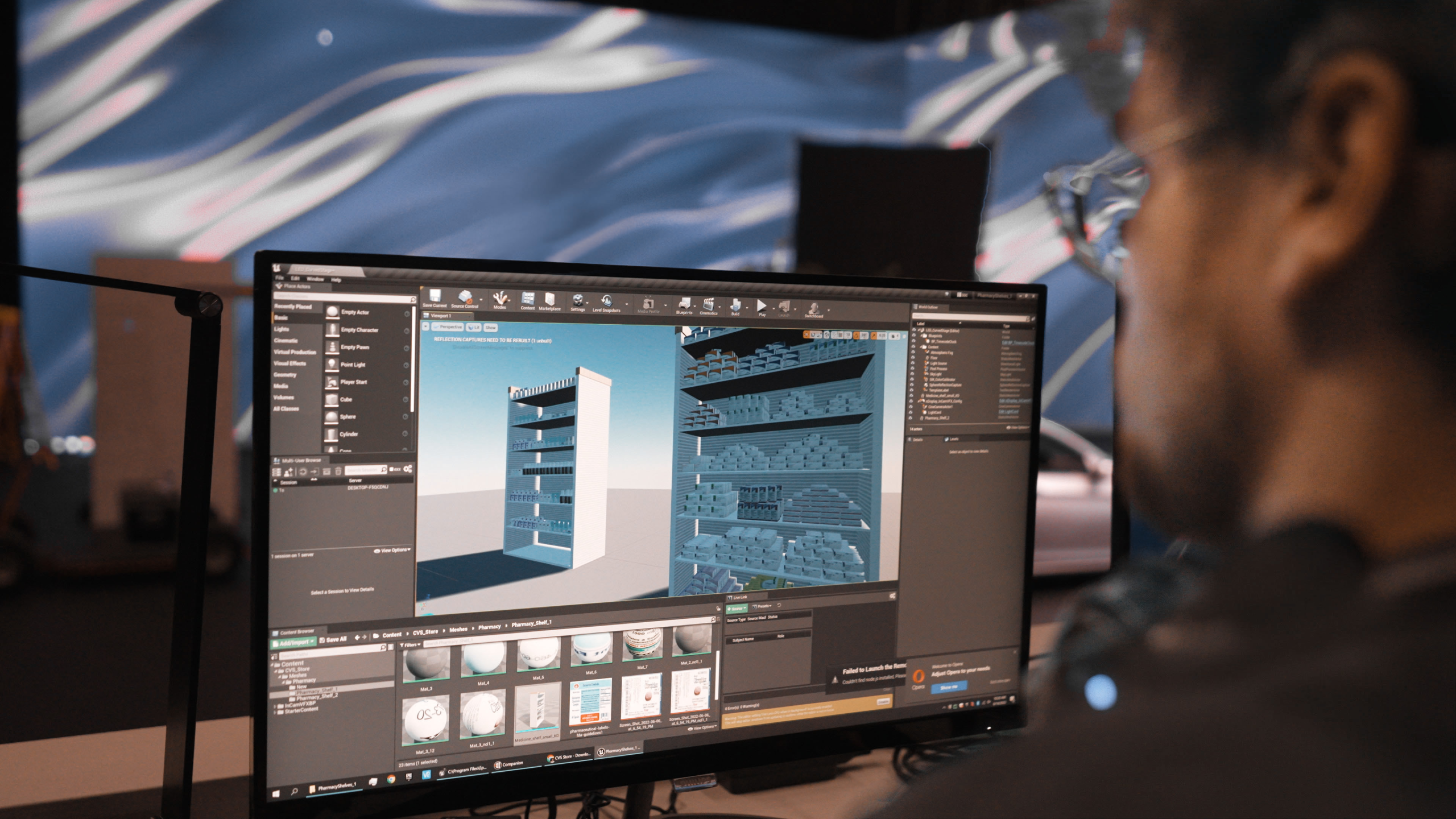Click Multi-User Browser settings gears icon
This screenshot has height=819, width=1456.
(408, 469)
